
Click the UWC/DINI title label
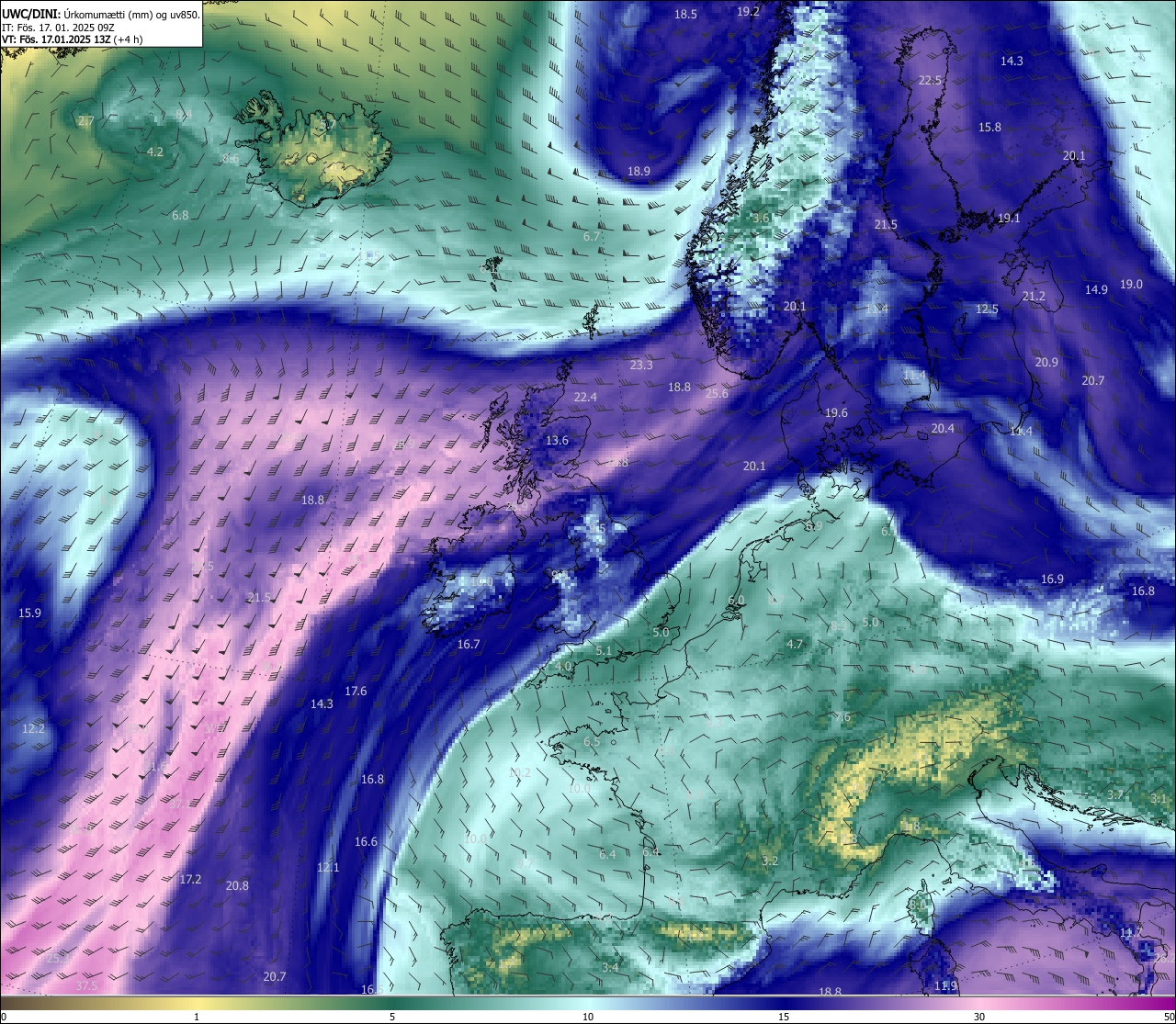[32, 14]
